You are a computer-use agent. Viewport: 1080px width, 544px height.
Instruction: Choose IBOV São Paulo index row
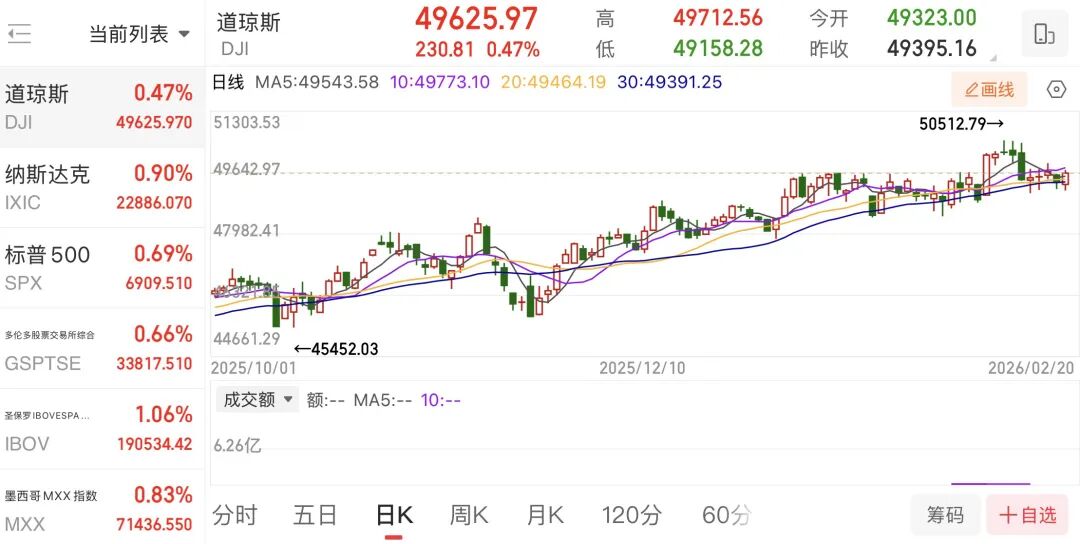coord(100,429)
